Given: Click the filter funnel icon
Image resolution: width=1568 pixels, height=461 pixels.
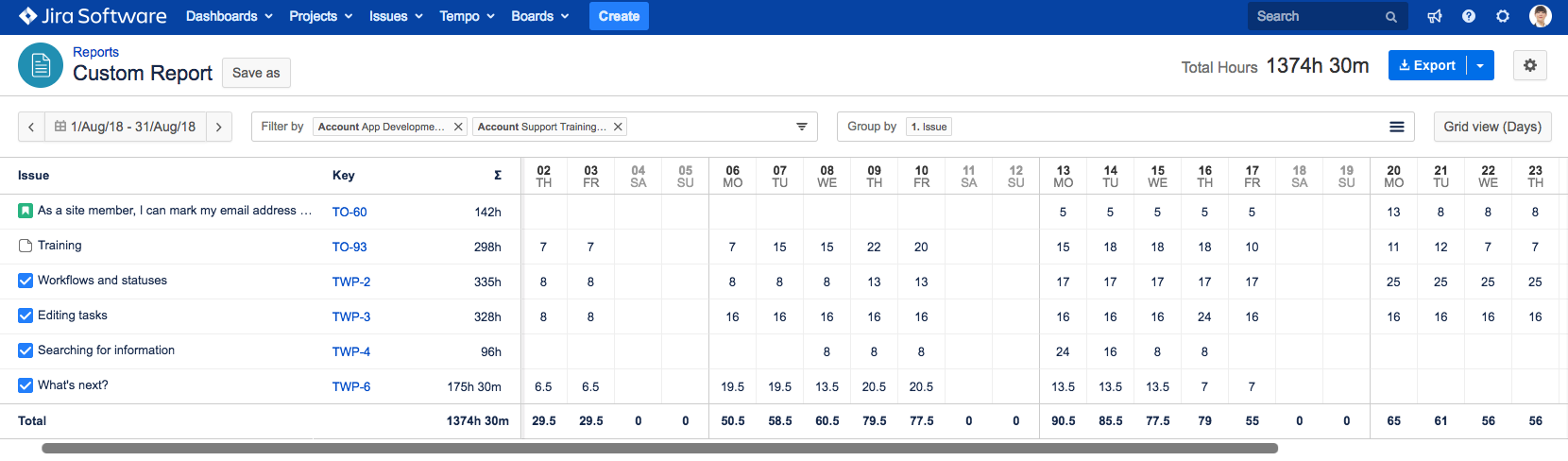Looking at the screenshot, I should coord(802,127).
